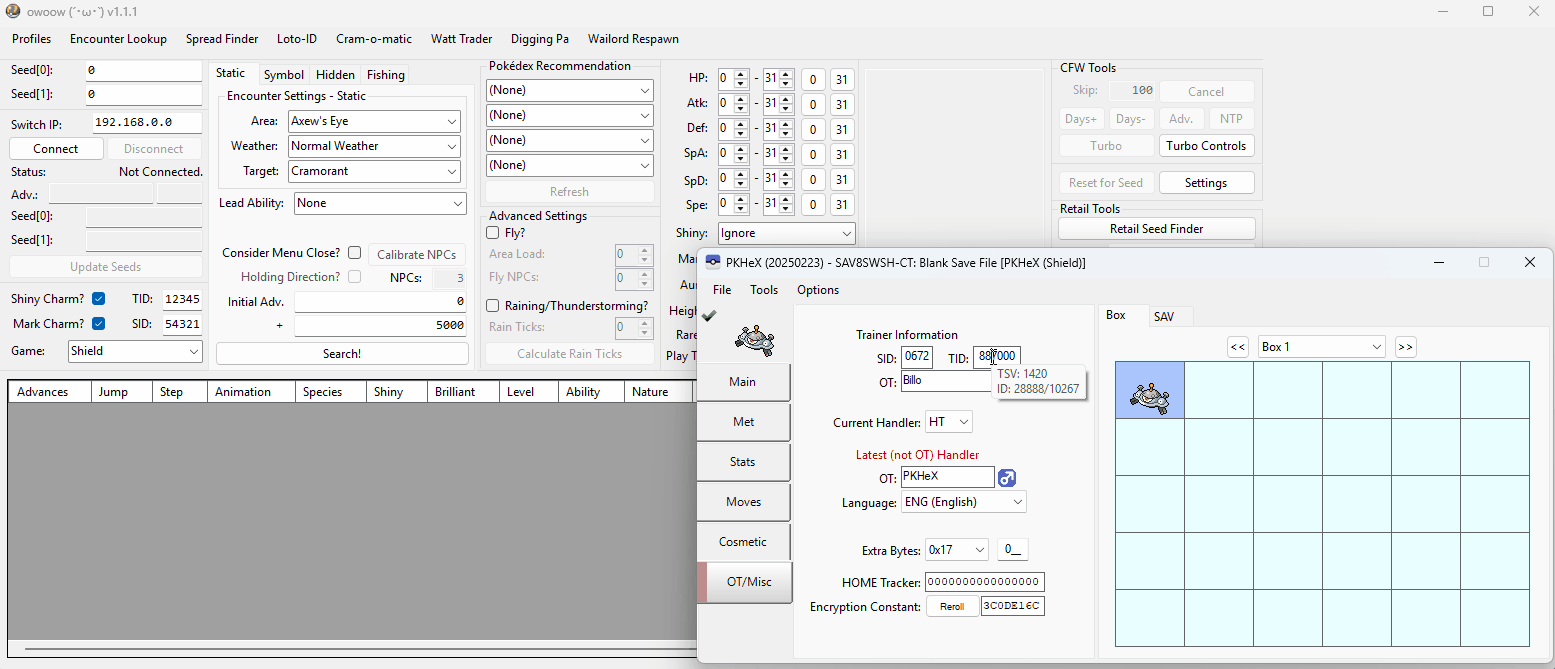The height and width of the screenshot is (669, 1555).
Task: Switch to the Symbol tab
Action: [284, 75]
